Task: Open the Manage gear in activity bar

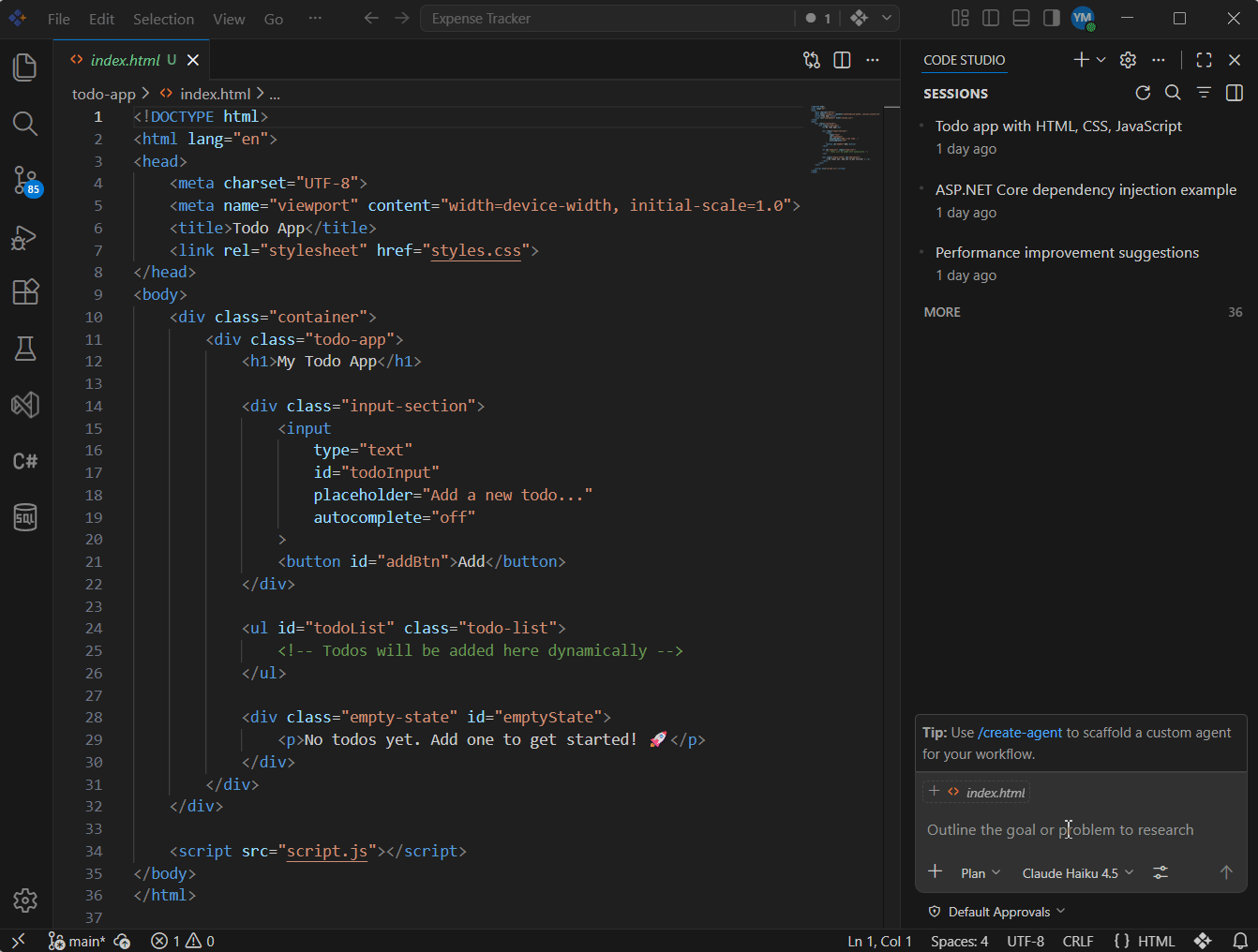Action: (25, 900)
